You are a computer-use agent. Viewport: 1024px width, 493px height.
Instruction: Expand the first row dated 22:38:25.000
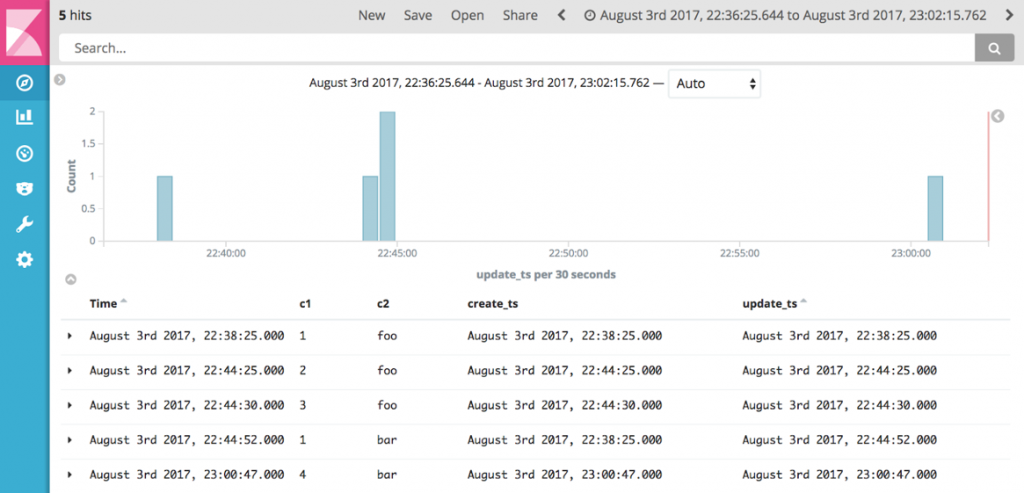click(69, 336)
